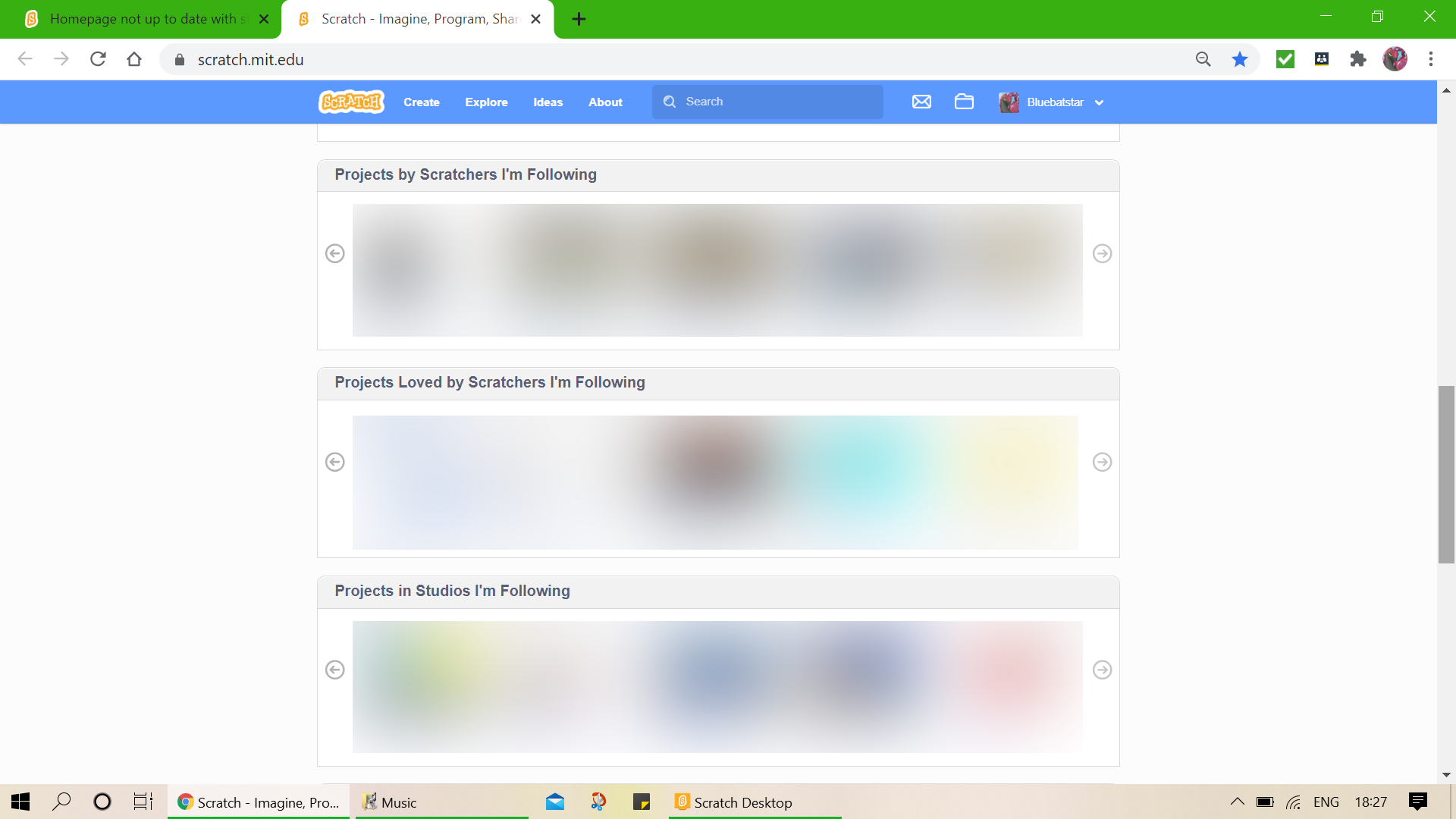Show next Projects in Studios I'm Following
The width and height of the screenshot is (1456, 819).
pyautogui.click(x=1102, y=670)
